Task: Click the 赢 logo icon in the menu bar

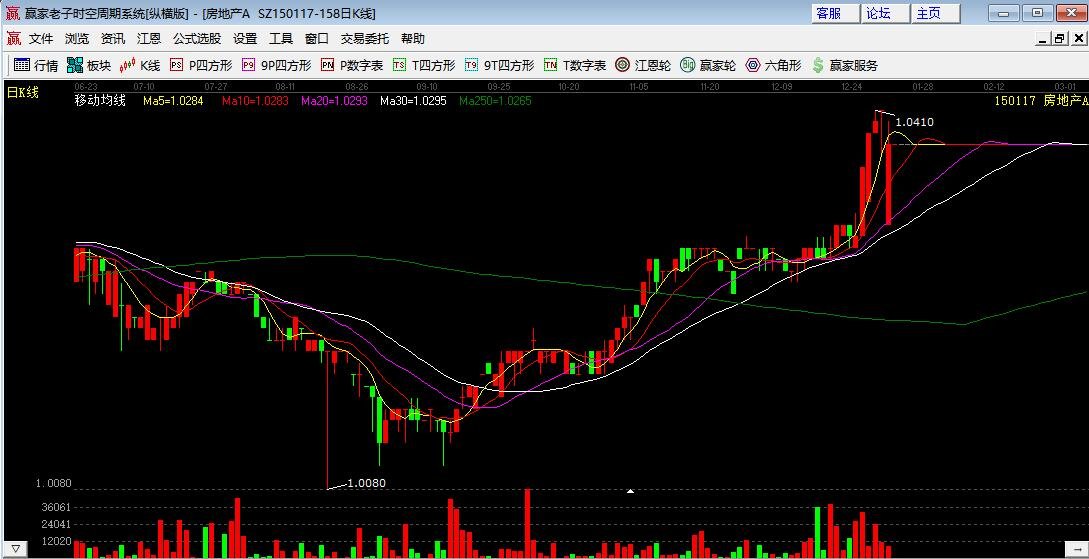Action: tap(14, 39)
